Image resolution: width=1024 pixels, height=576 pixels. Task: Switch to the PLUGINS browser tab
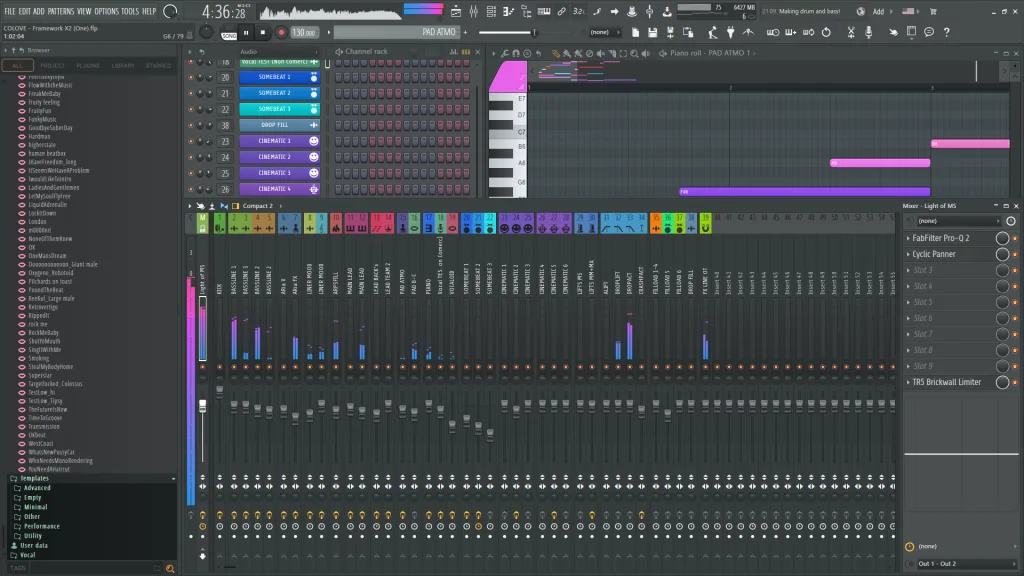coord(88,65)
